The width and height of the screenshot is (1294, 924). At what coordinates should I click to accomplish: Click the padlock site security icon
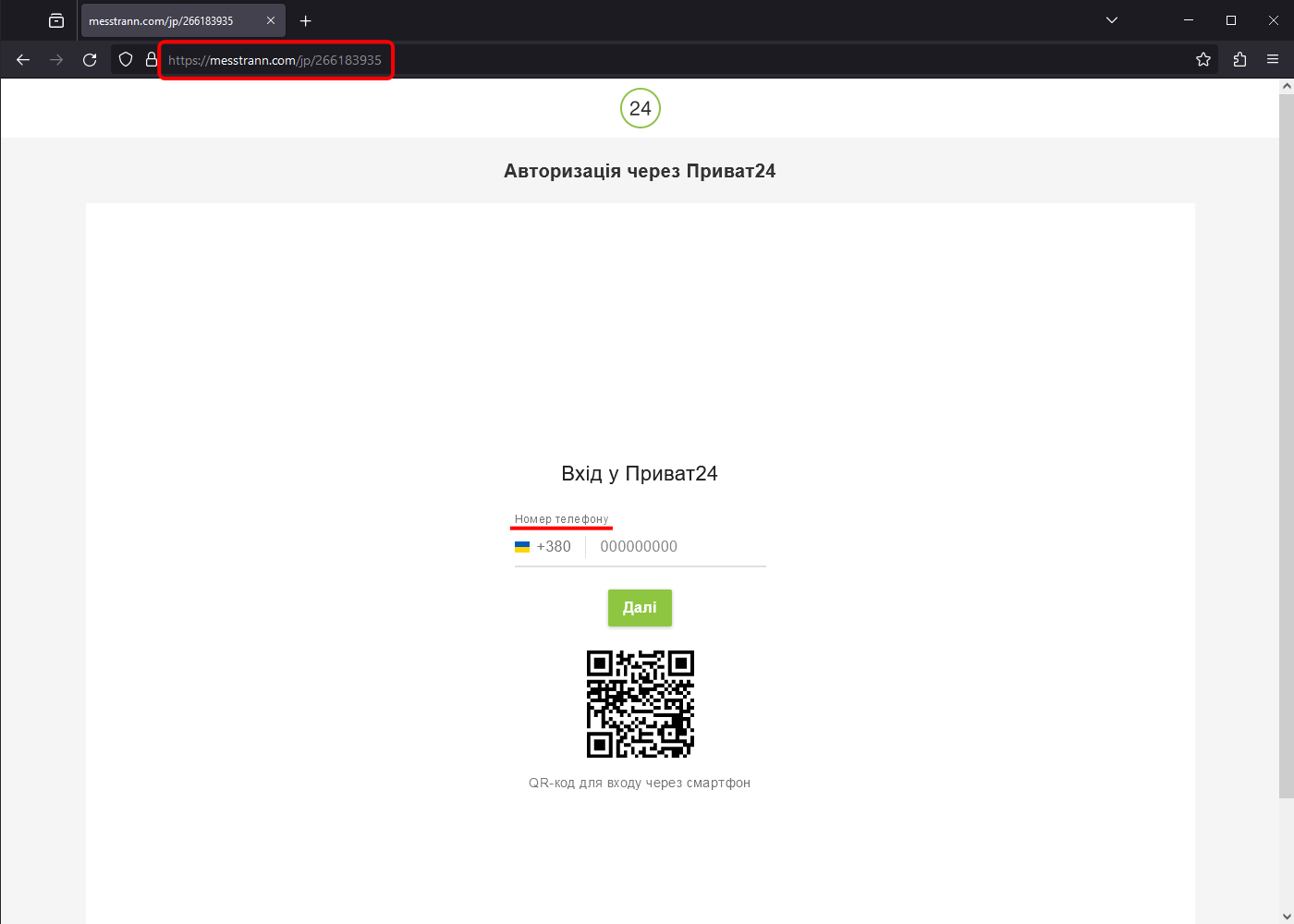point(152,60)
